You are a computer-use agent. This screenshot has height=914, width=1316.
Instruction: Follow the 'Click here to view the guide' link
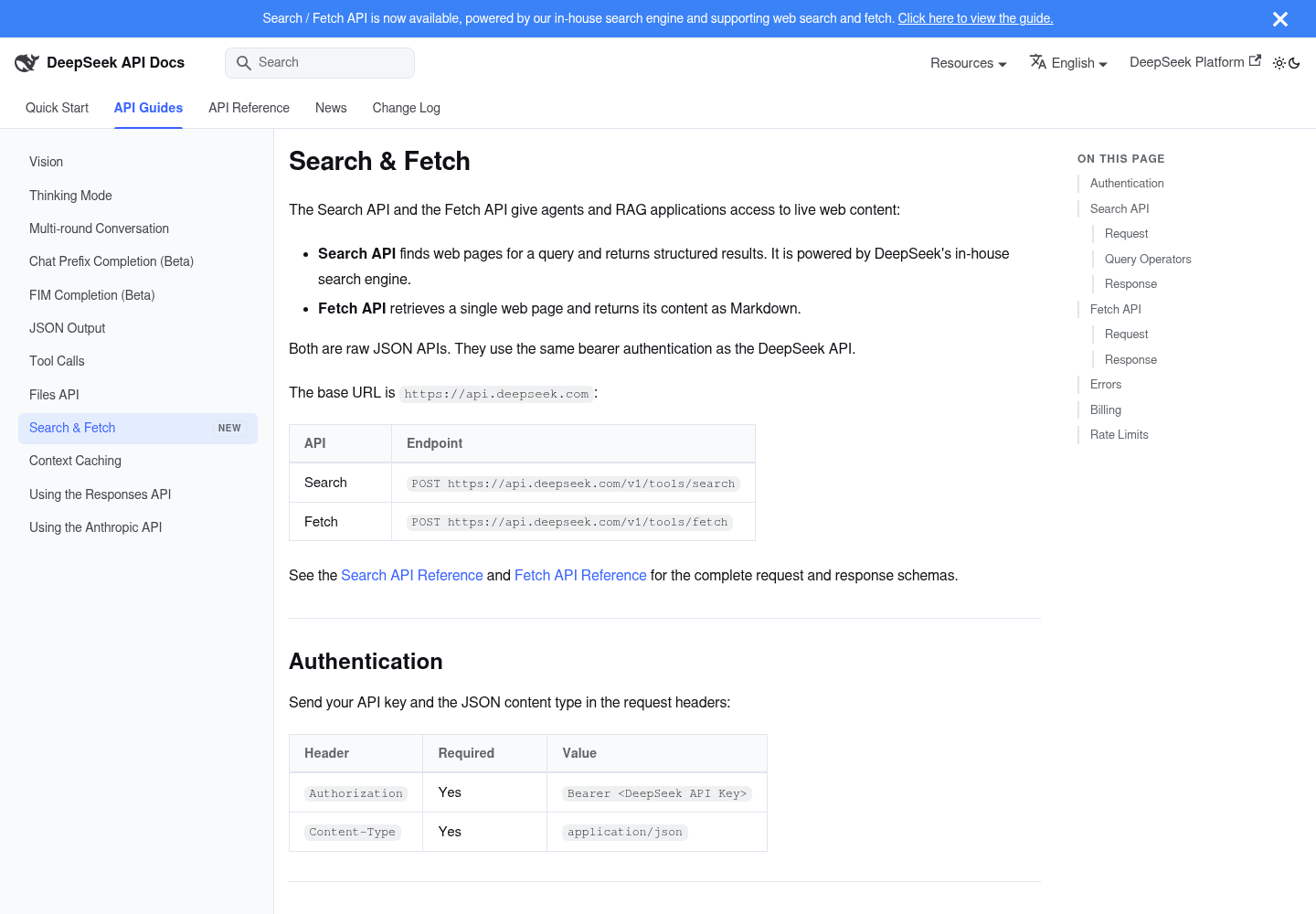point(975,18)
